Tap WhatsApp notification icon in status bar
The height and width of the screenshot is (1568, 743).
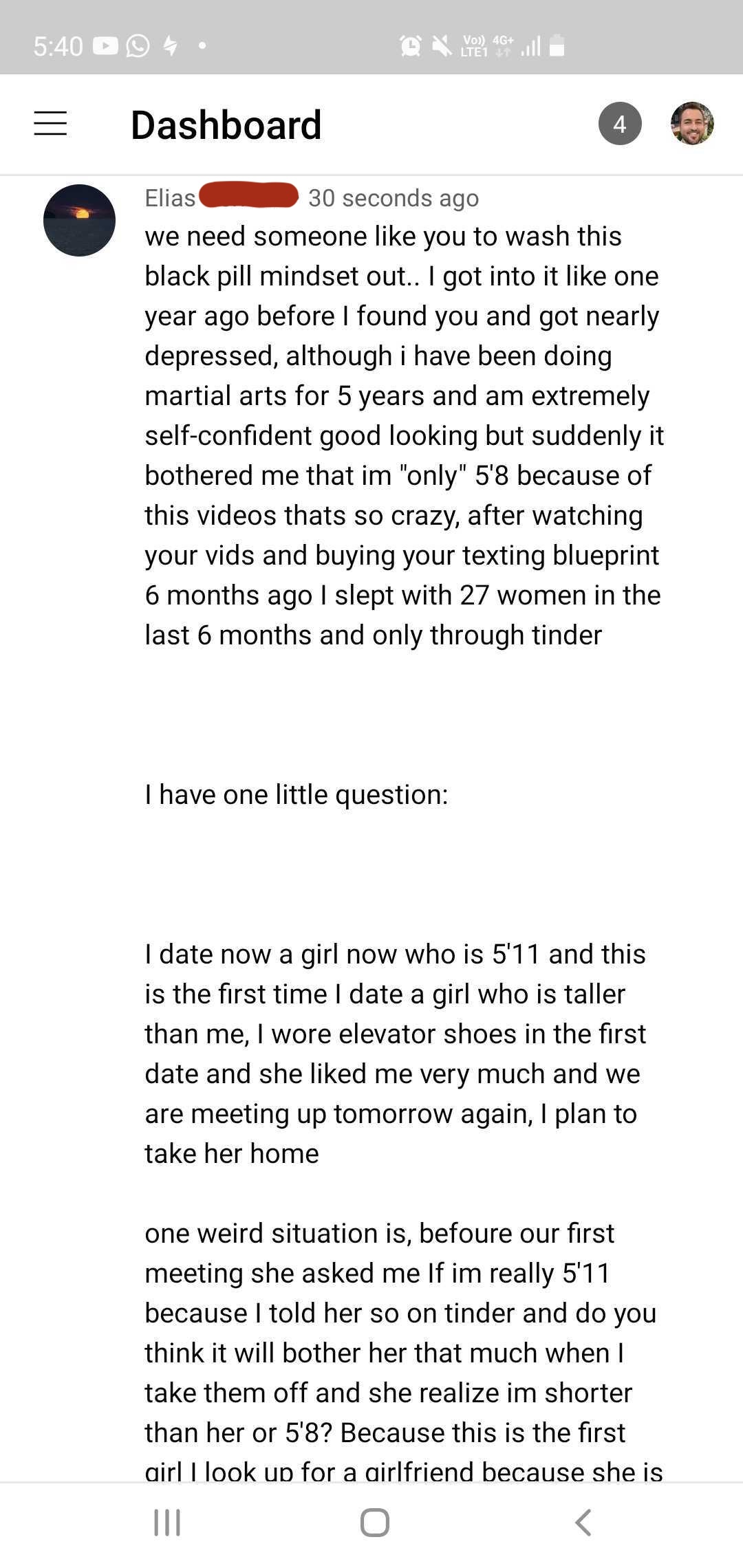[x=138, y=46]
